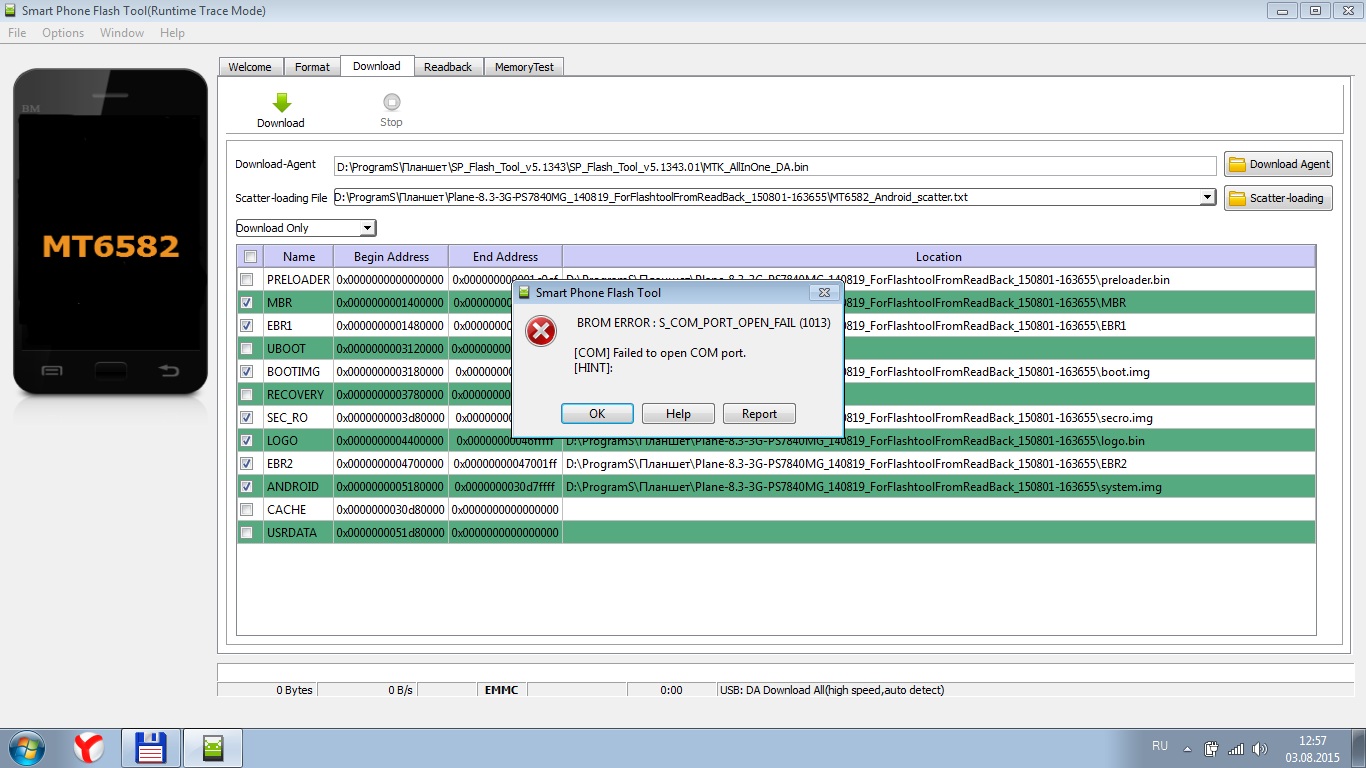Enable the PRELOADER partition checkbox
Screen dimensions: 1366x768
point(247,280)
